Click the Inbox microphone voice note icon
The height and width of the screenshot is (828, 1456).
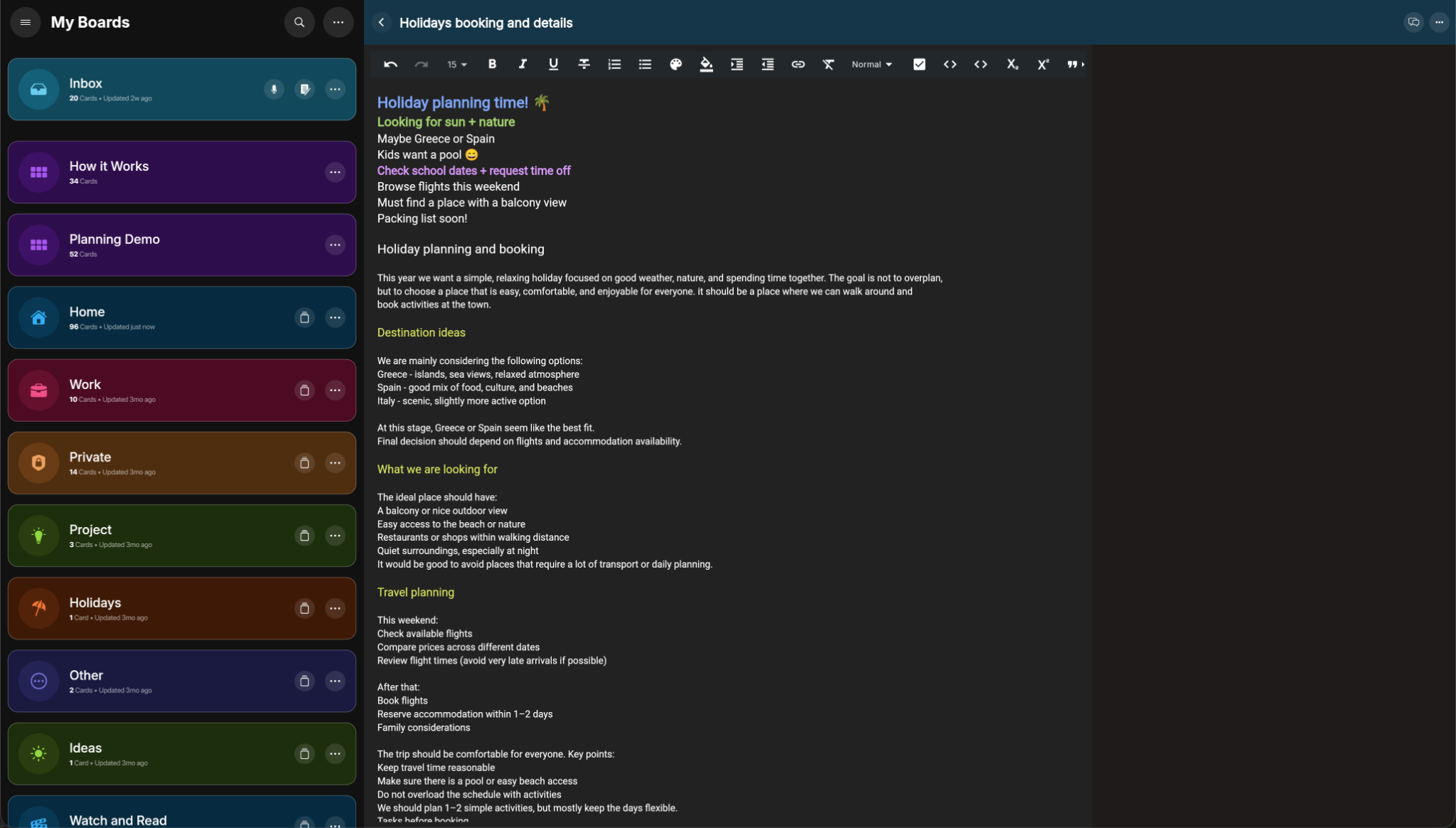point(274,90)
